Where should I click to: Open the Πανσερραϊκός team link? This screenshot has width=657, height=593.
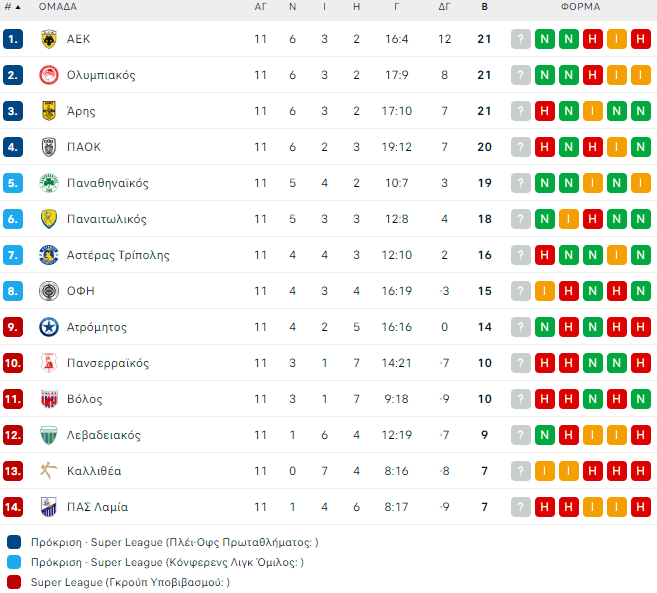(108, 363)
